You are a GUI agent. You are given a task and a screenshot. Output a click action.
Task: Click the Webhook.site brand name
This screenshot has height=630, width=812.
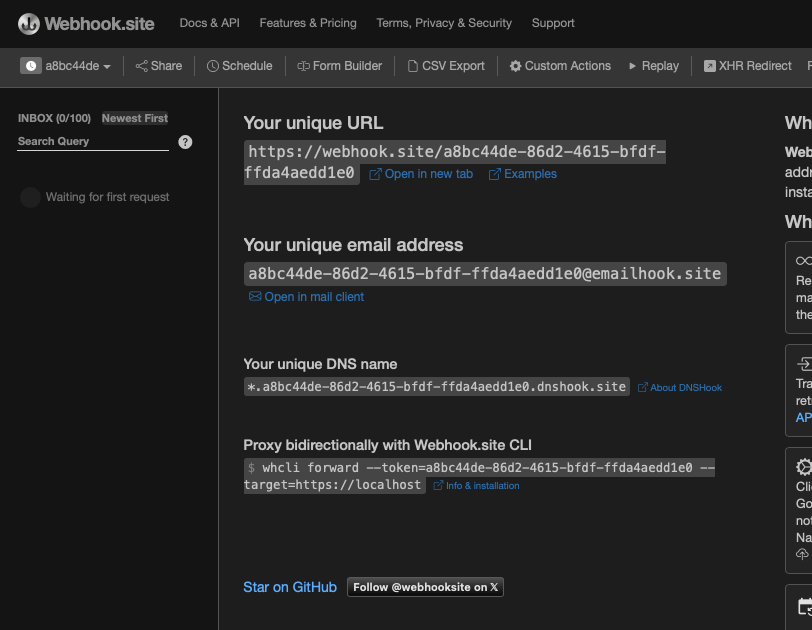pyautogui.click(x=99, y=24)
